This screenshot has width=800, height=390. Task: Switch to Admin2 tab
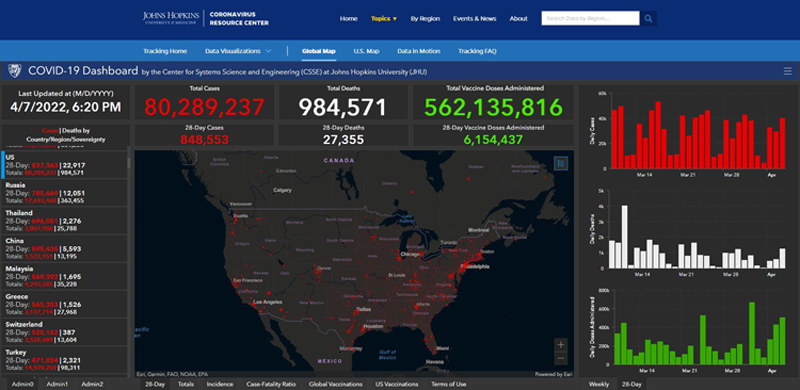pos(92,384)
